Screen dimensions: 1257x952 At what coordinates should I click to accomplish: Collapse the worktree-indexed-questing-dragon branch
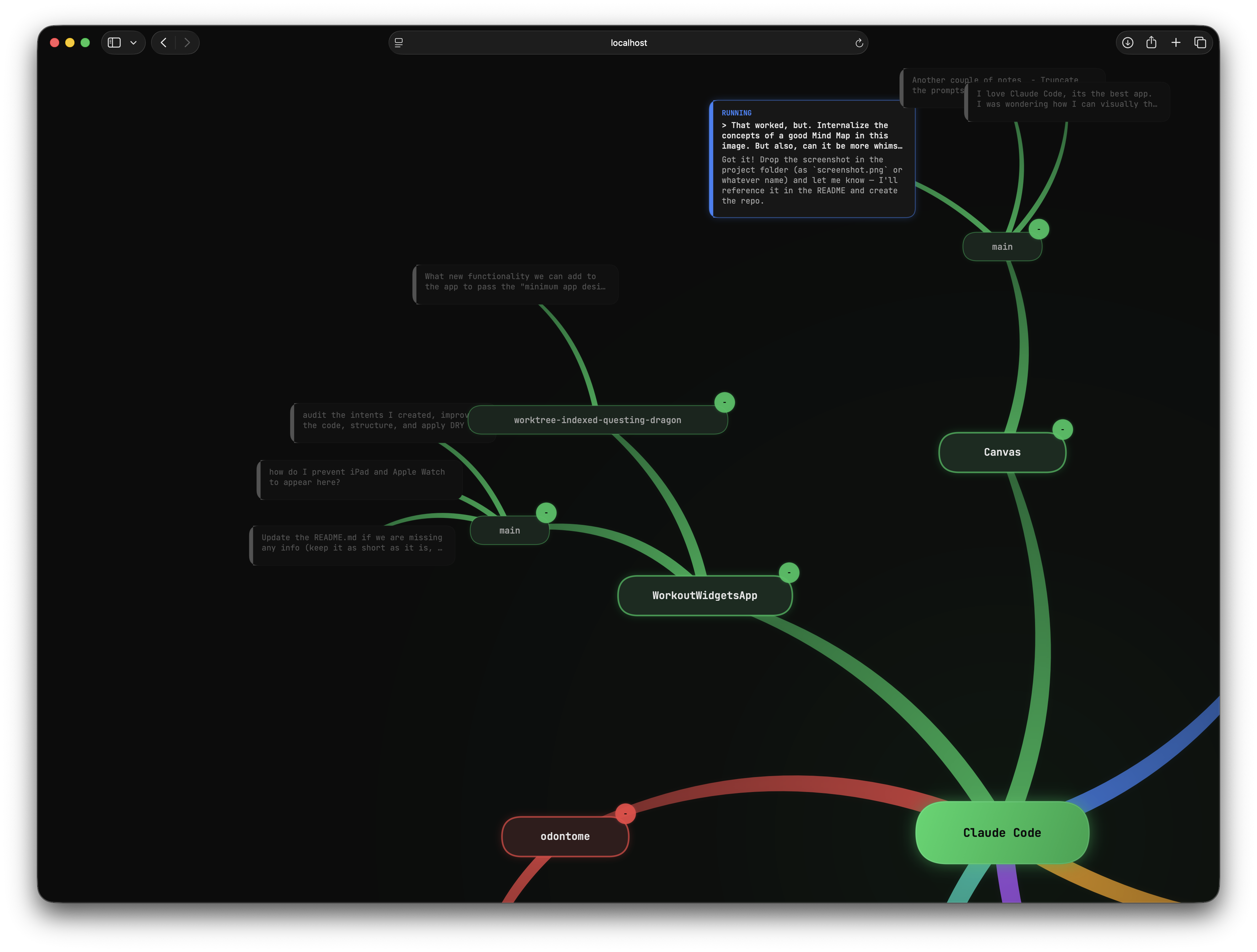tap(724, 402)
